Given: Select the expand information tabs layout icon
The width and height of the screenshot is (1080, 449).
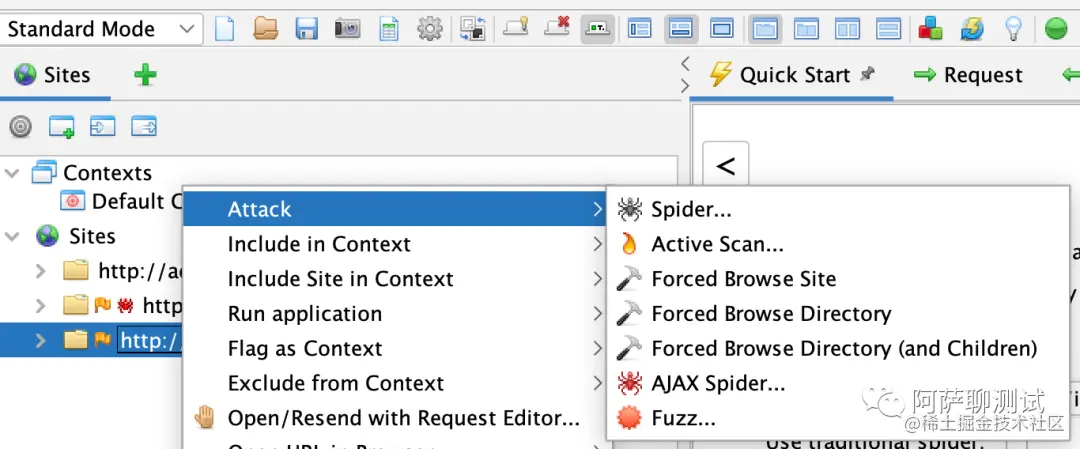Looking at the screenshot, I should pos(681,29).
